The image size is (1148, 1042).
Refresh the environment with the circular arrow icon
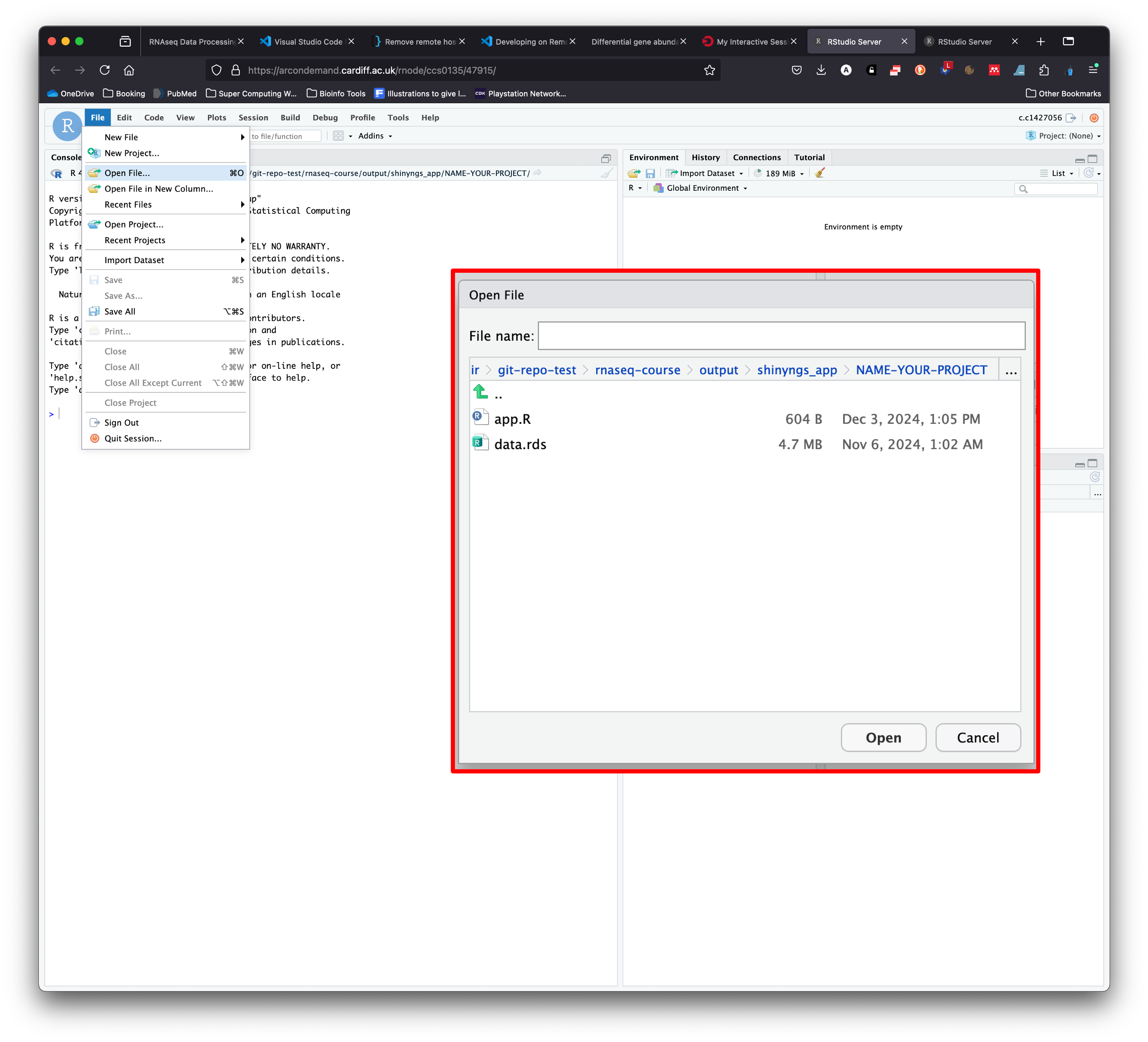[1089, 173]
